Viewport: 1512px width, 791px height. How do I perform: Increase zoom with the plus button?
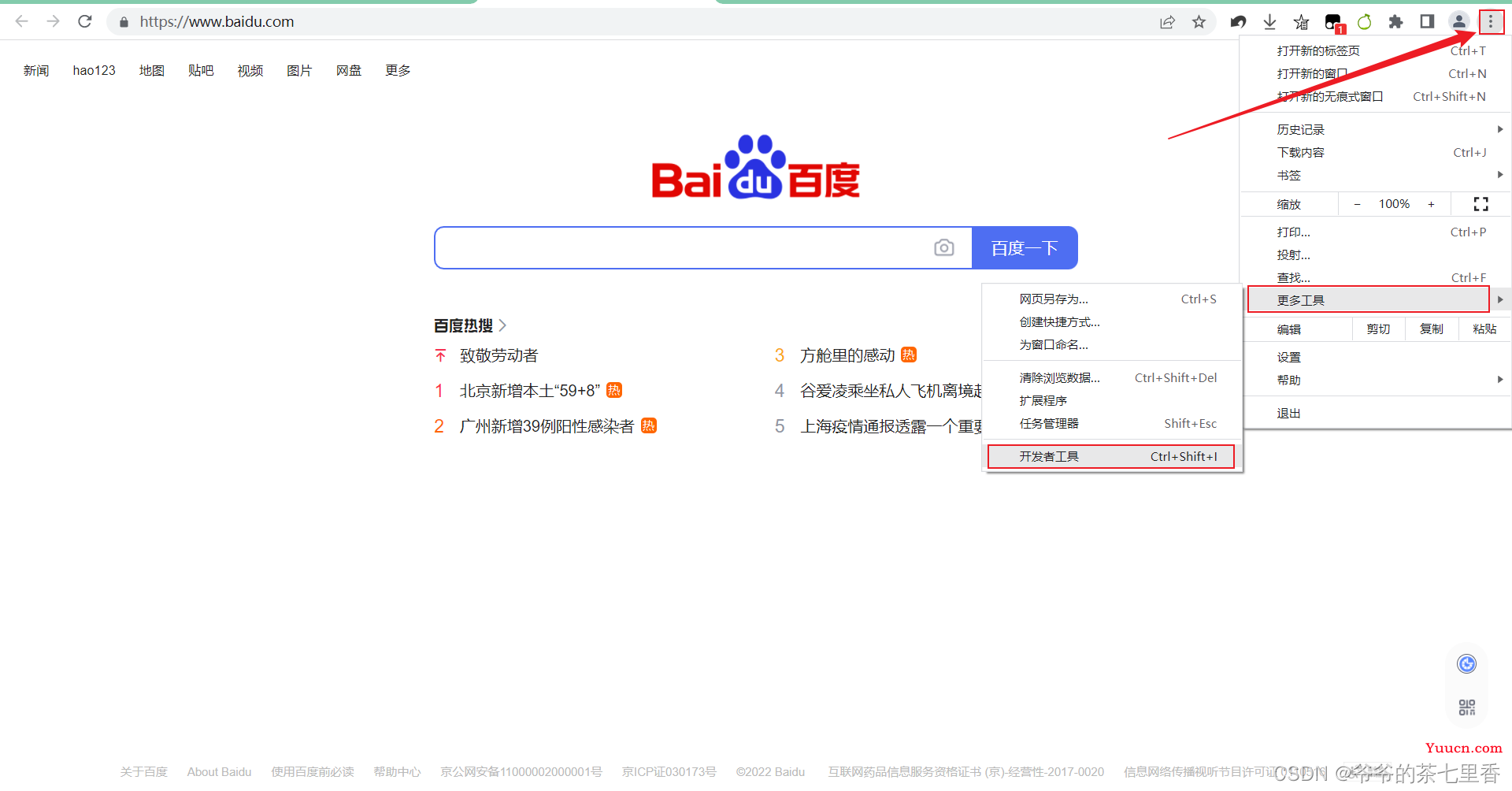click(1431, 204)
